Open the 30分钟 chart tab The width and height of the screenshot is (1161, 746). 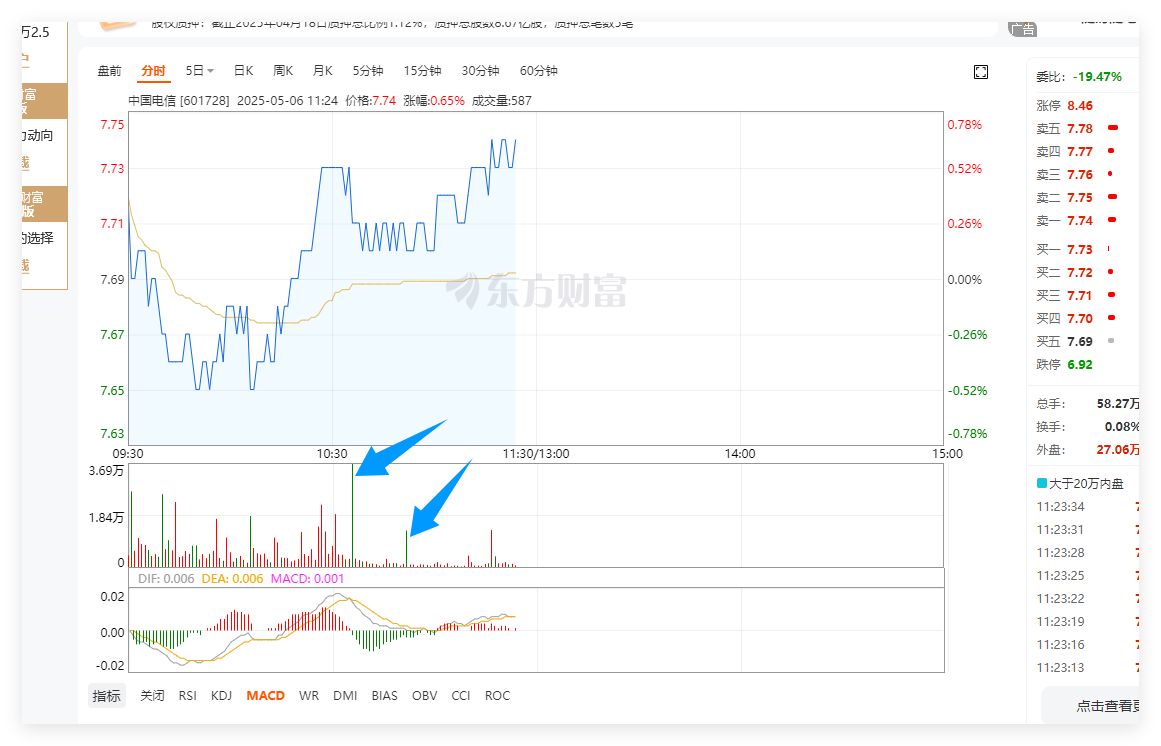[x=481, y=71]
